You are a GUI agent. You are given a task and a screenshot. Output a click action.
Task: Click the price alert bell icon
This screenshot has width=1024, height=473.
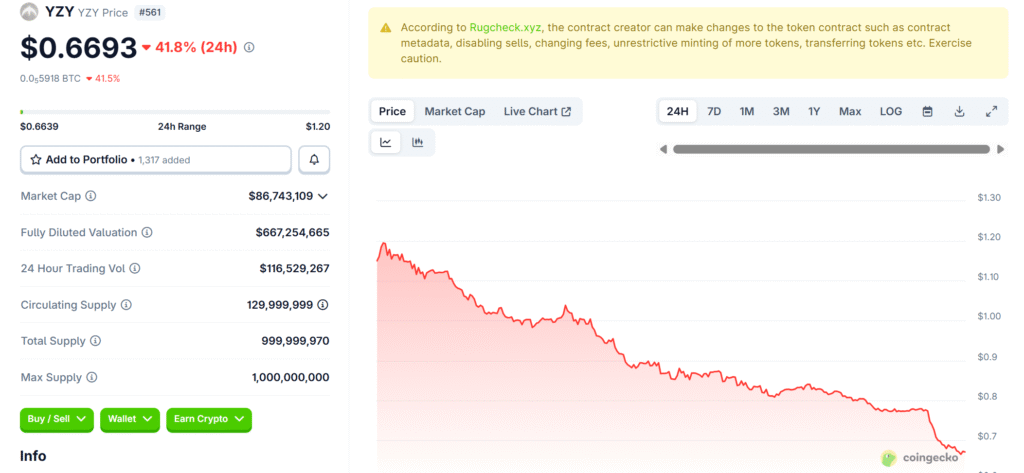tap(314, 160)
